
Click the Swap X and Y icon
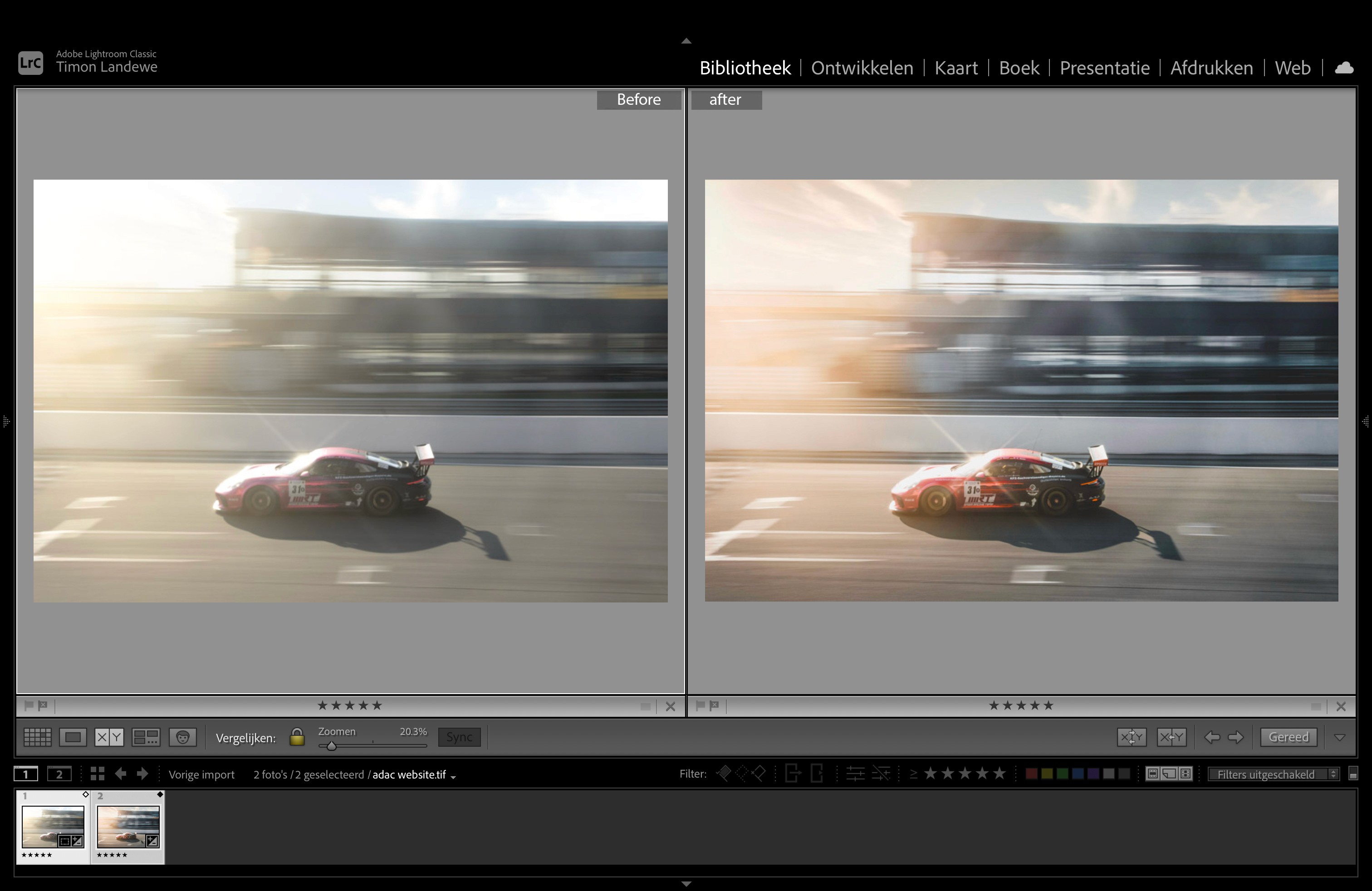[1131, 737]
